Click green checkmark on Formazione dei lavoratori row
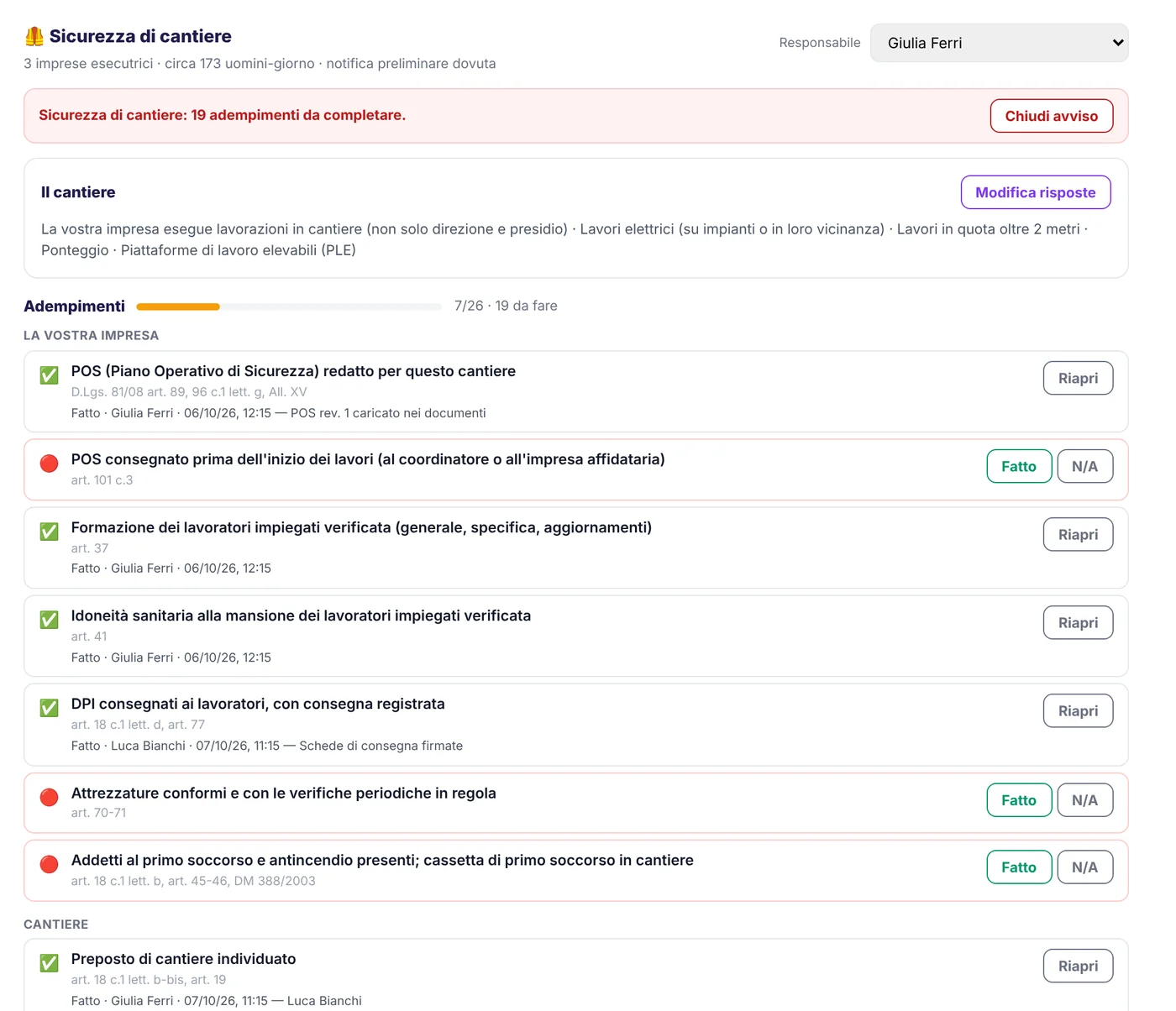This screenshot has width=1176, height=1011. (50, 532)
